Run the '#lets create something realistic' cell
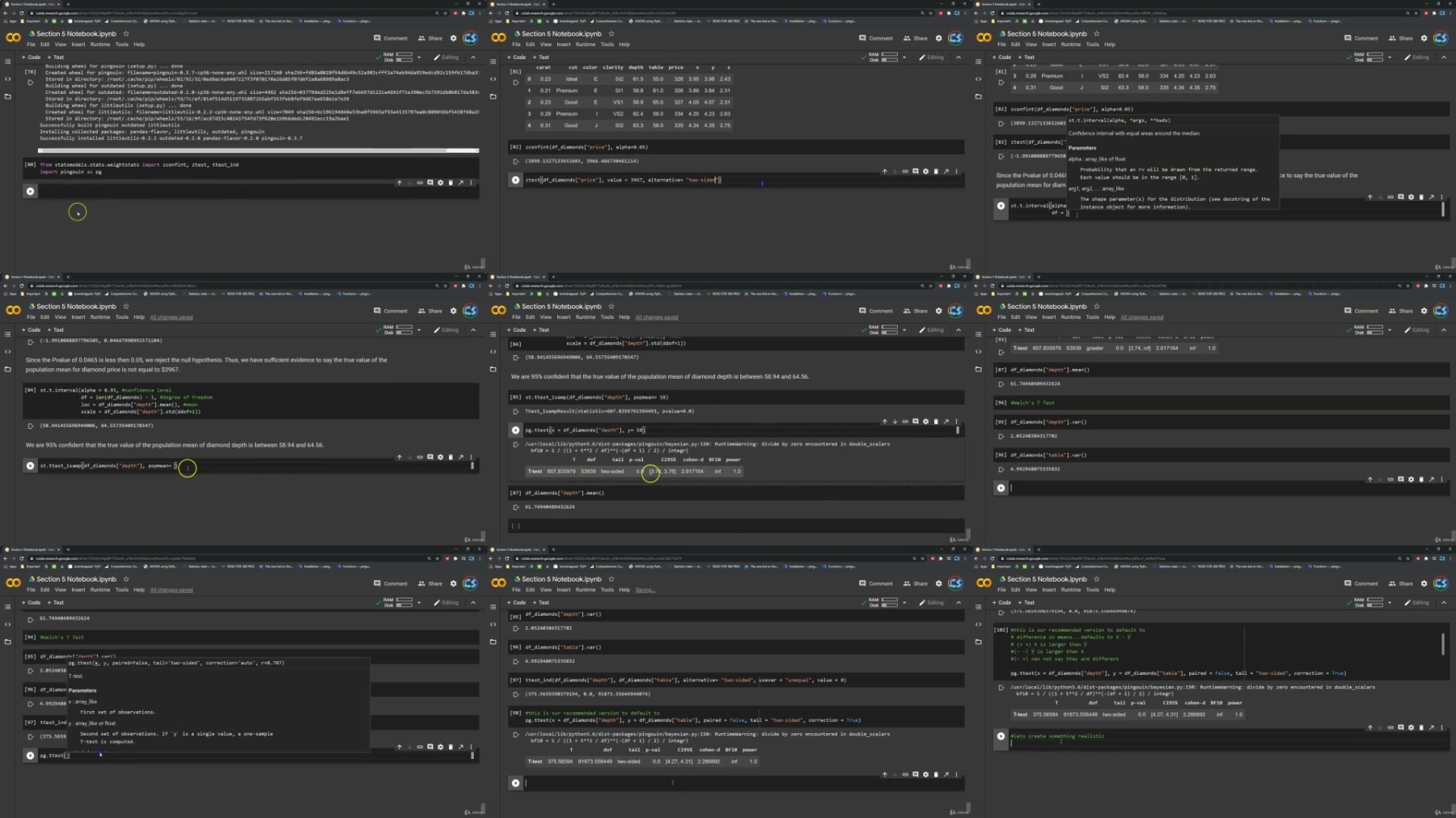This screenshot has width=1456, height=818. [1001, 736]
